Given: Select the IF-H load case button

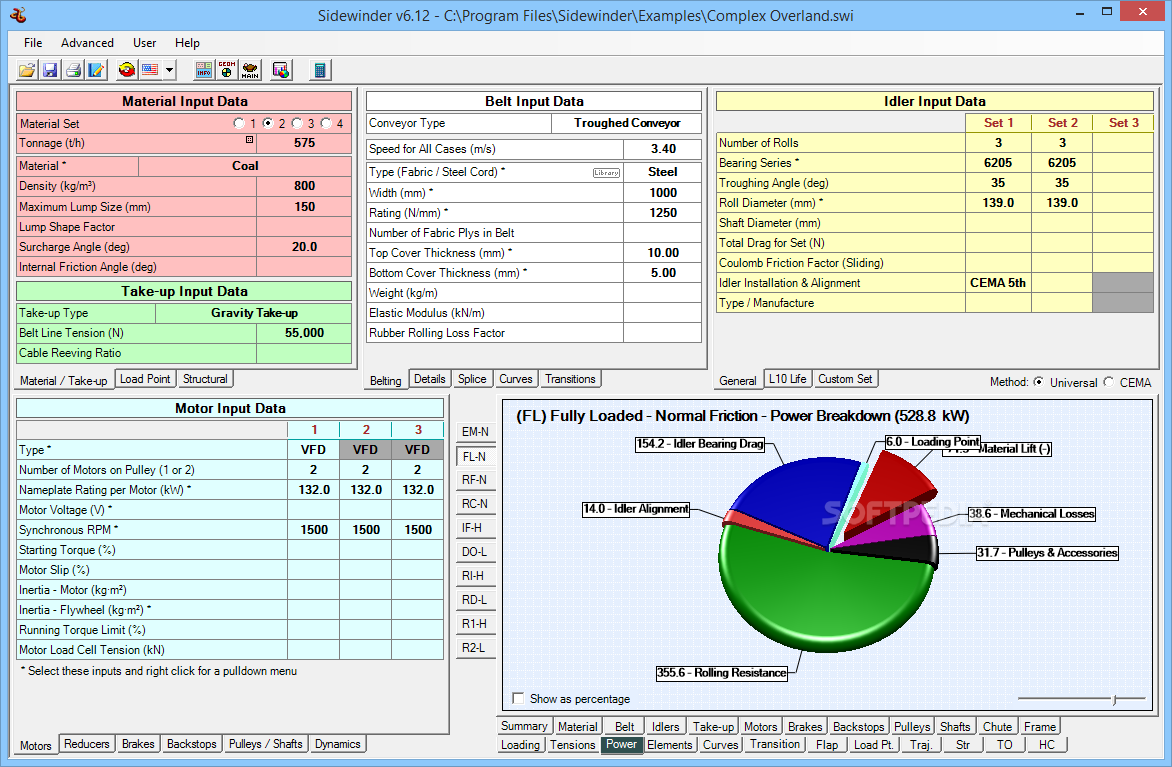Looking at the screenshot, I should click(475, 528).
